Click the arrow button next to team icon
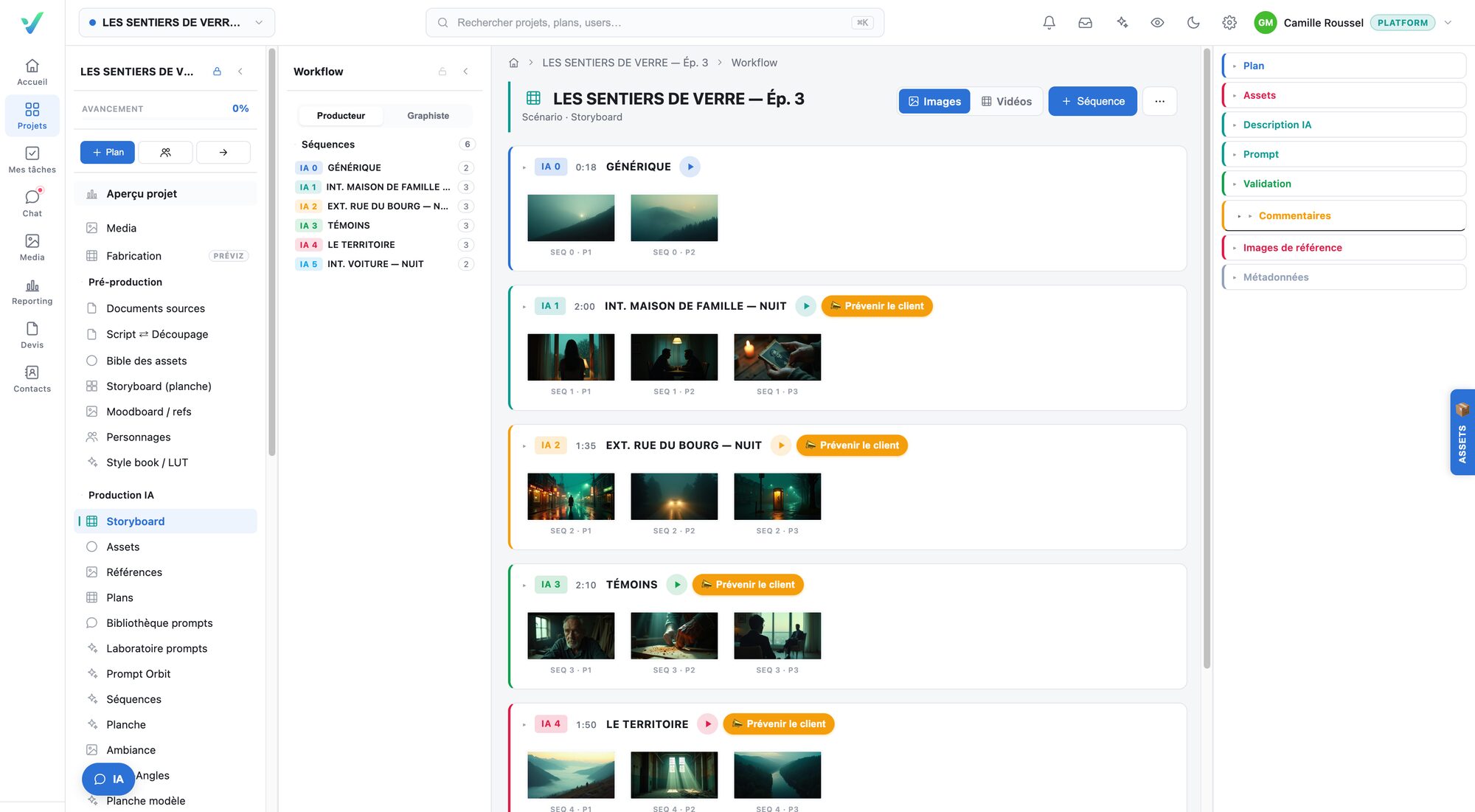The width and height of the screenshot is (1475, 812). [x=223, y=152]
